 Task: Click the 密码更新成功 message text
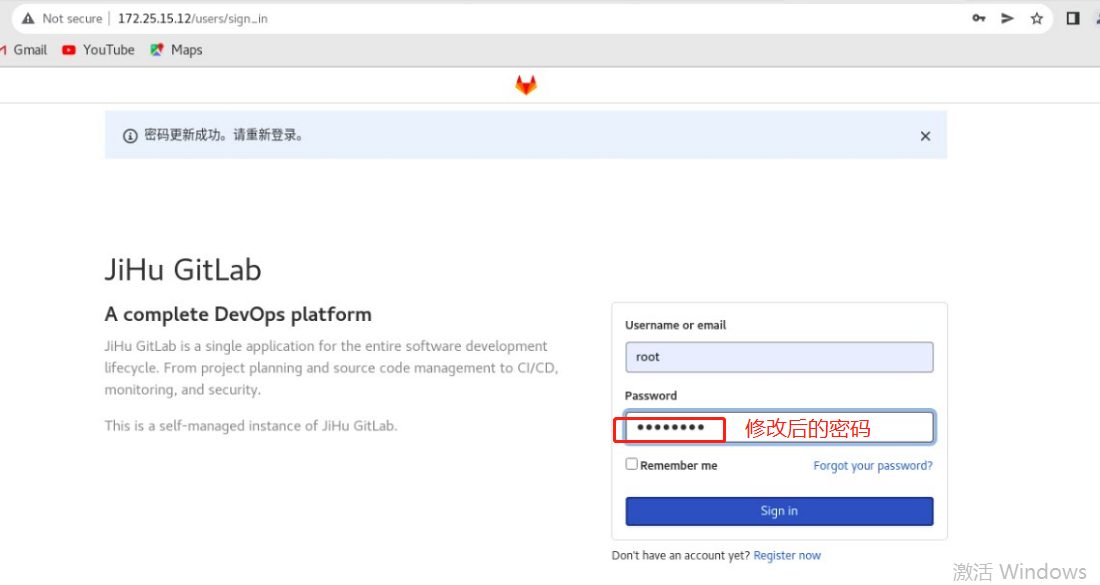pos(224,135)
